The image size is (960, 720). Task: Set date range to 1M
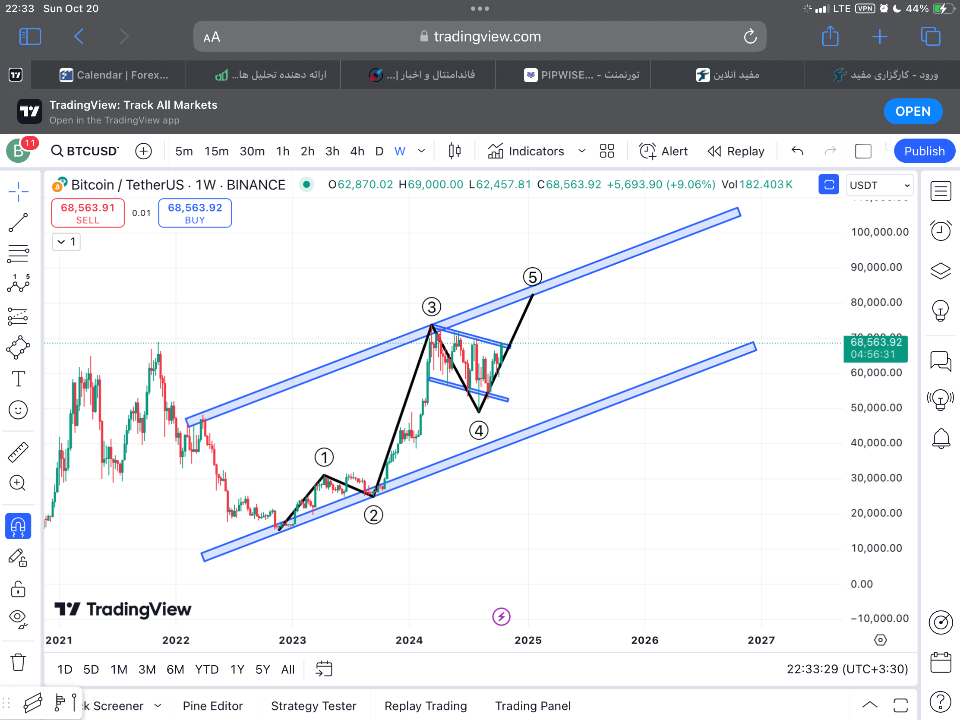(x=119, y=669)
